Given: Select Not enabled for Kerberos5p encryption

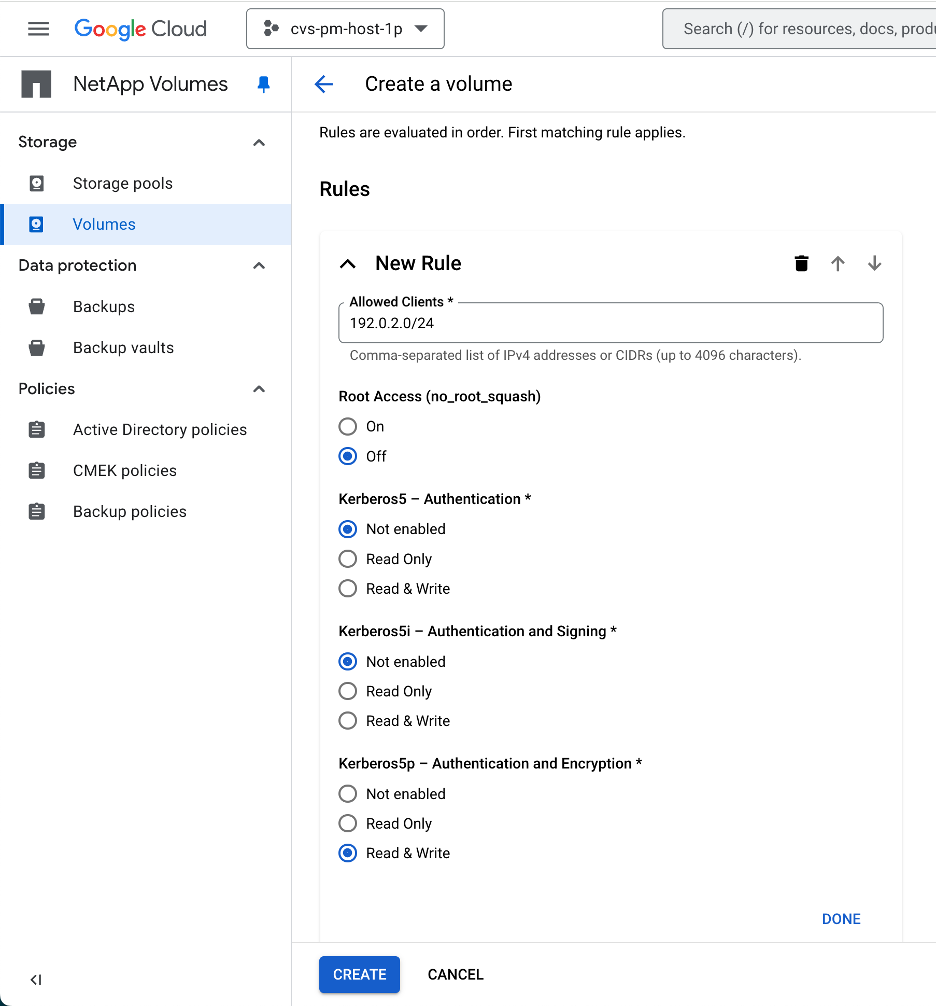Looking at the screenshot, I should (x=348, y=794).
